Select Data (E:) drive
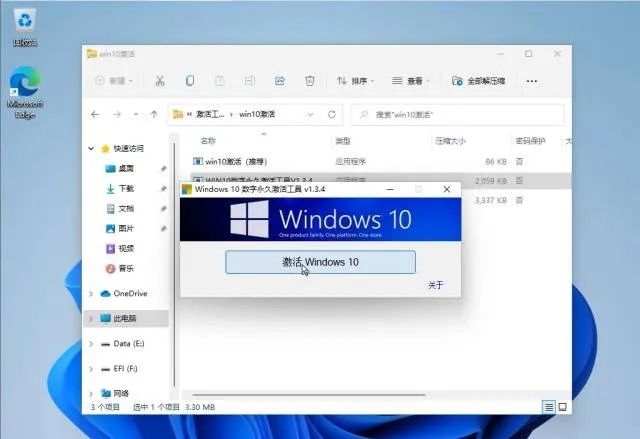The height and width of the screenshot is (439, 640). coord(129,344)
